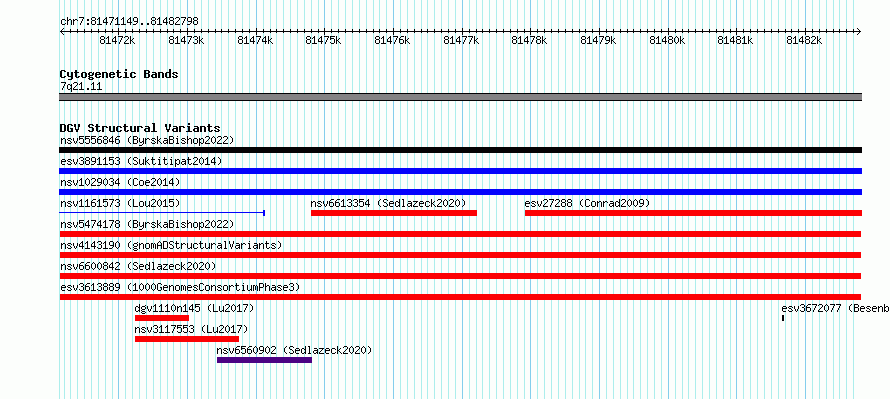This screenshot has height=399, width=890.
Task: Click the 81473k ruler position
Action: pyautogui.click(x=186, y=40)
